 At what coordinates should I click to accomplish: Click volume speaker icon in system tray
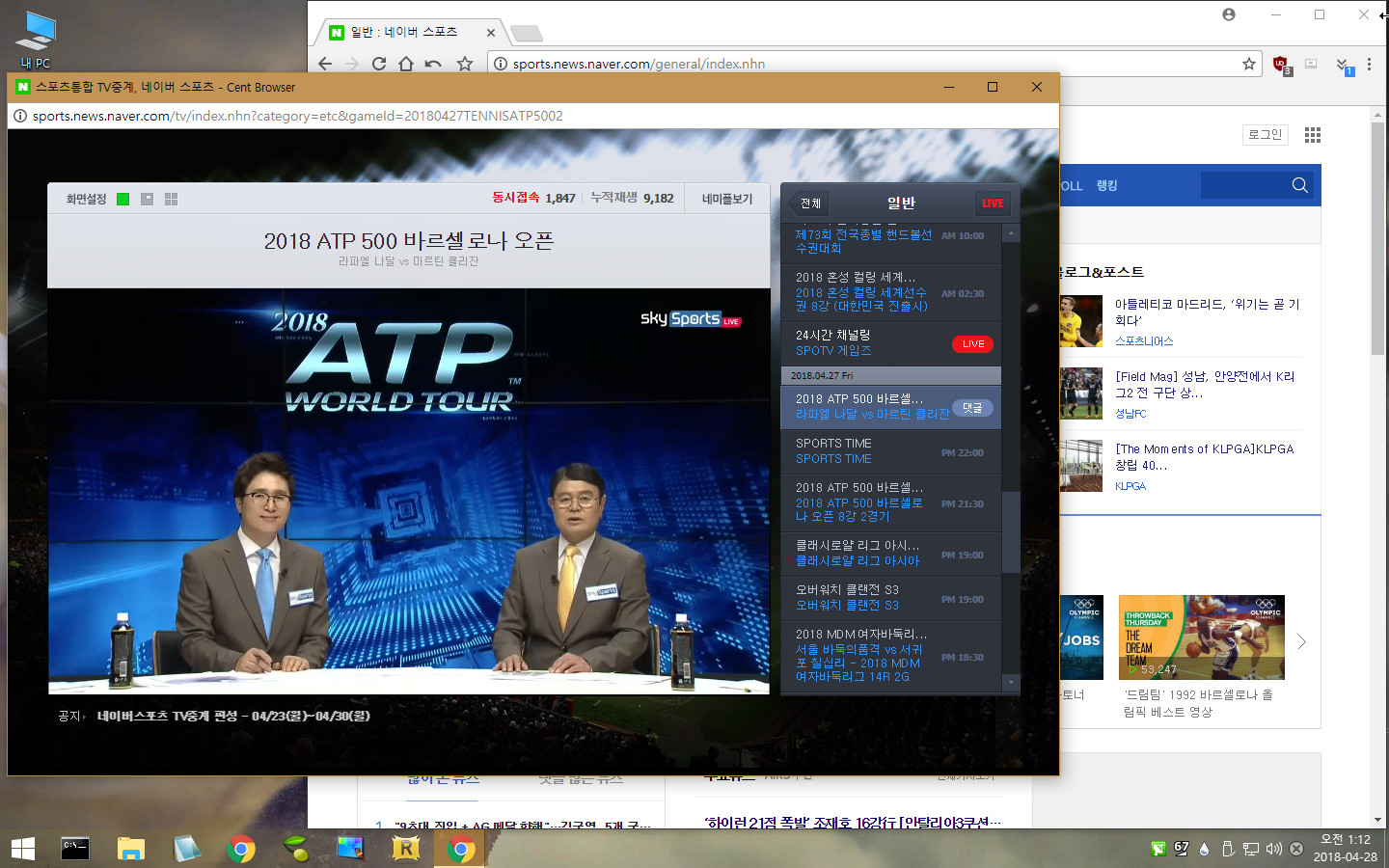tap(1273, 849)
